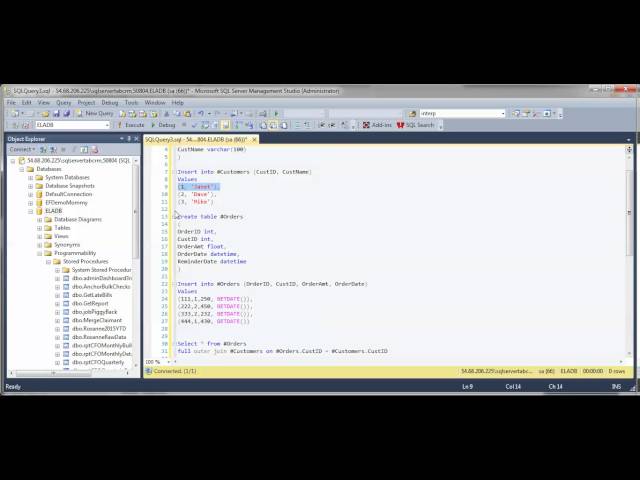
Task: Select the Programmability folder
Action: pyautogui.click(x=75, y=253)
